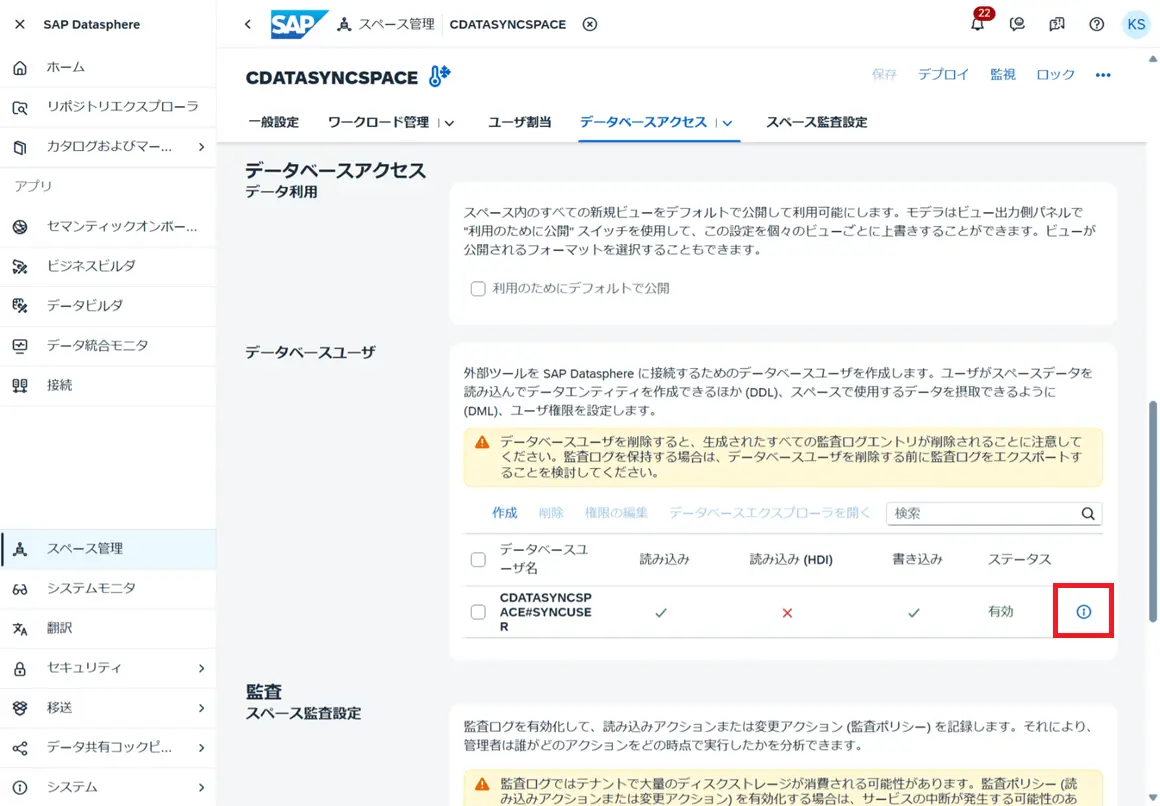Expand カタログおよびマー... submenu chevron

[201, 147]
